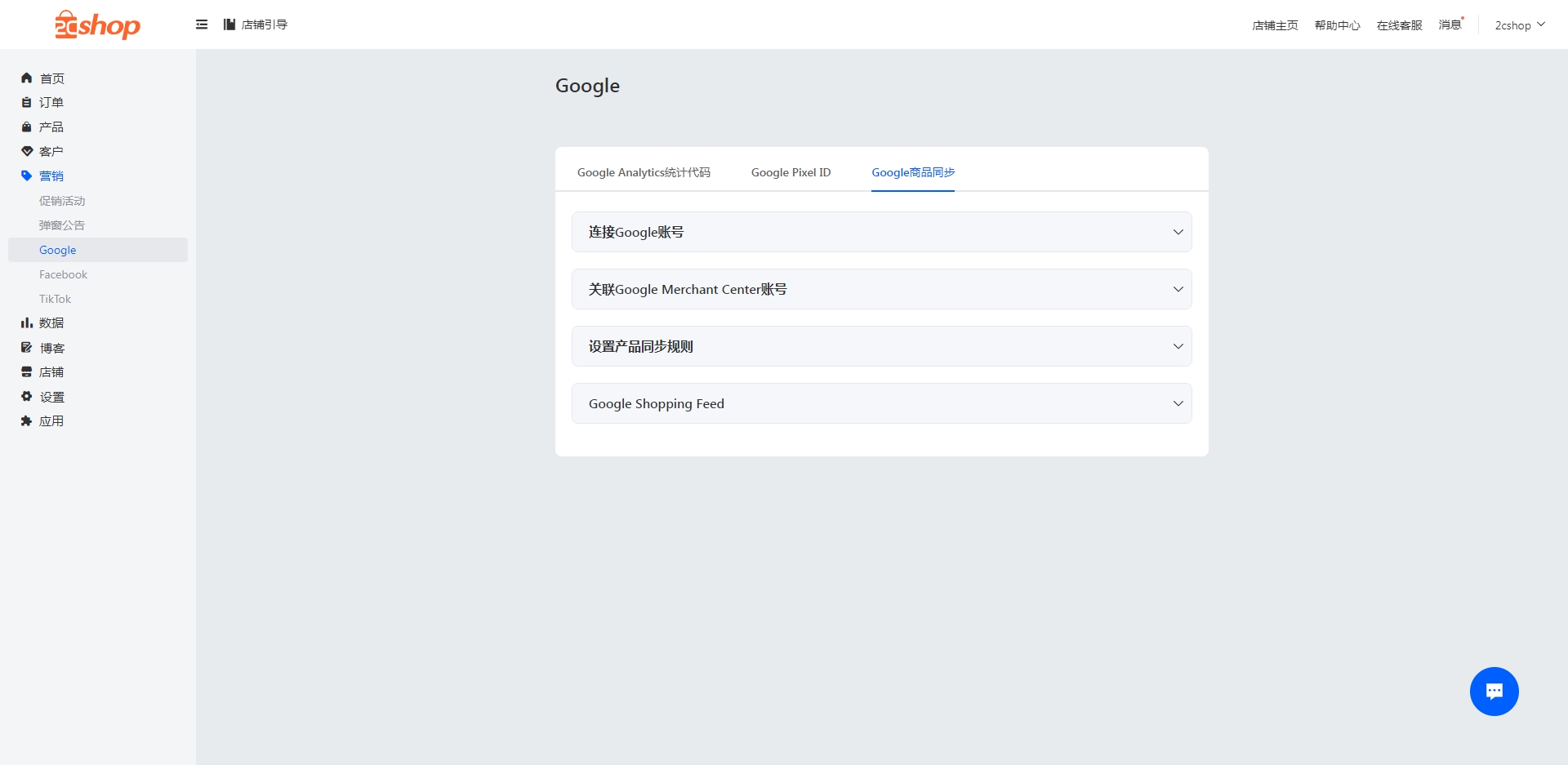Click the 博客 edit icon
Screen dimensions: 1568x765
(x=26, y=348)
